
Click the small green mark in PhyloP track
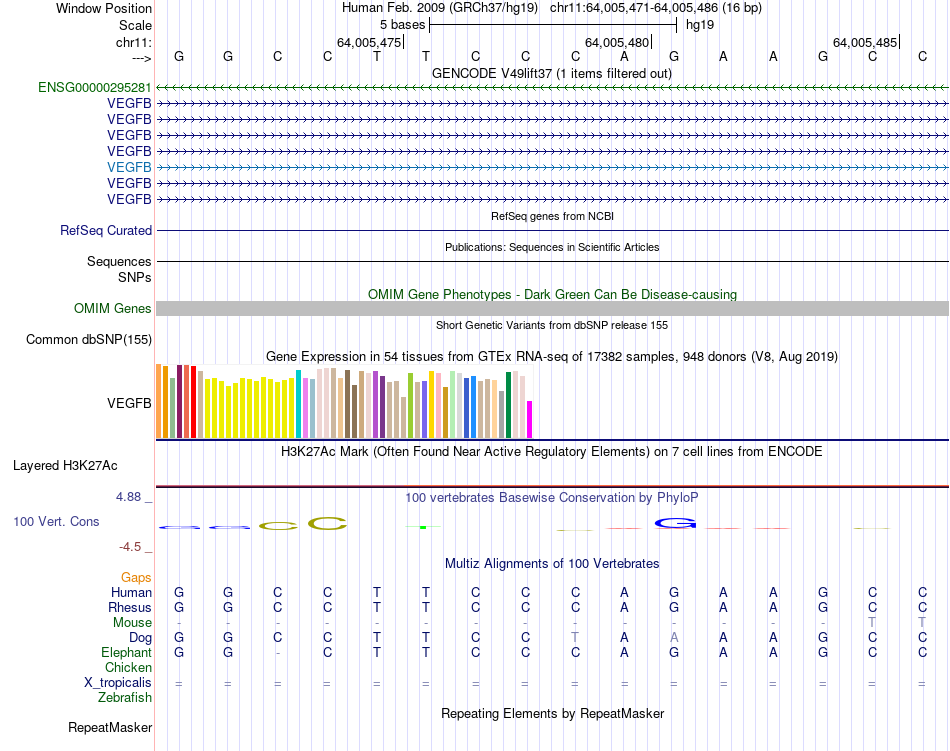coord(423,528)
